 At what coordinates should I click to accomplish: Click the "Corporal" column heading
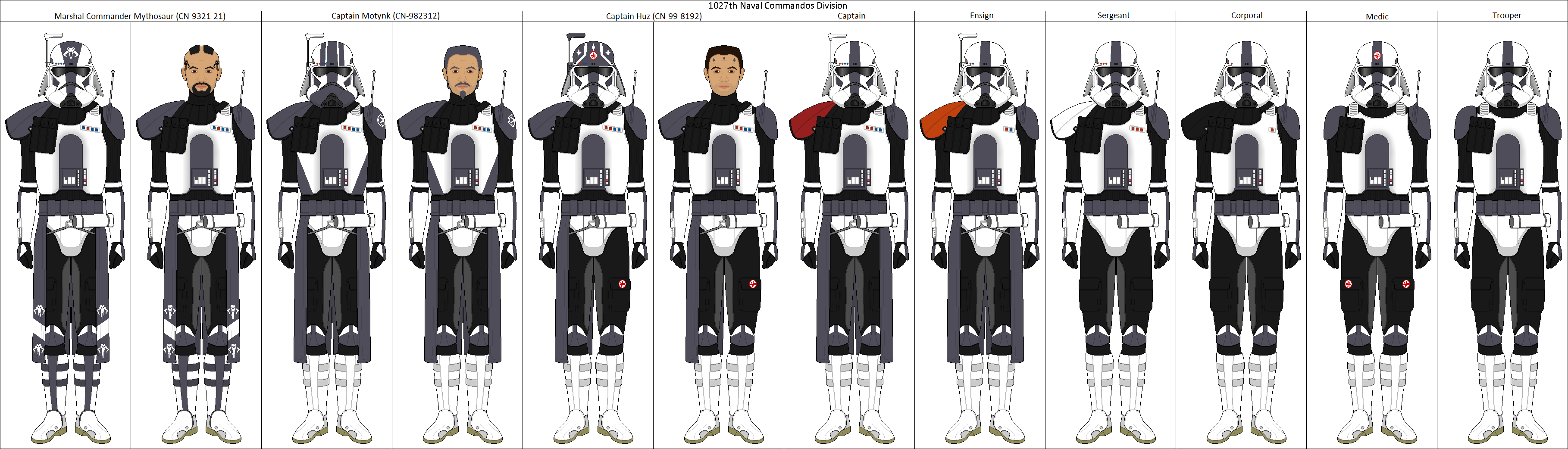pos(1247,16)
